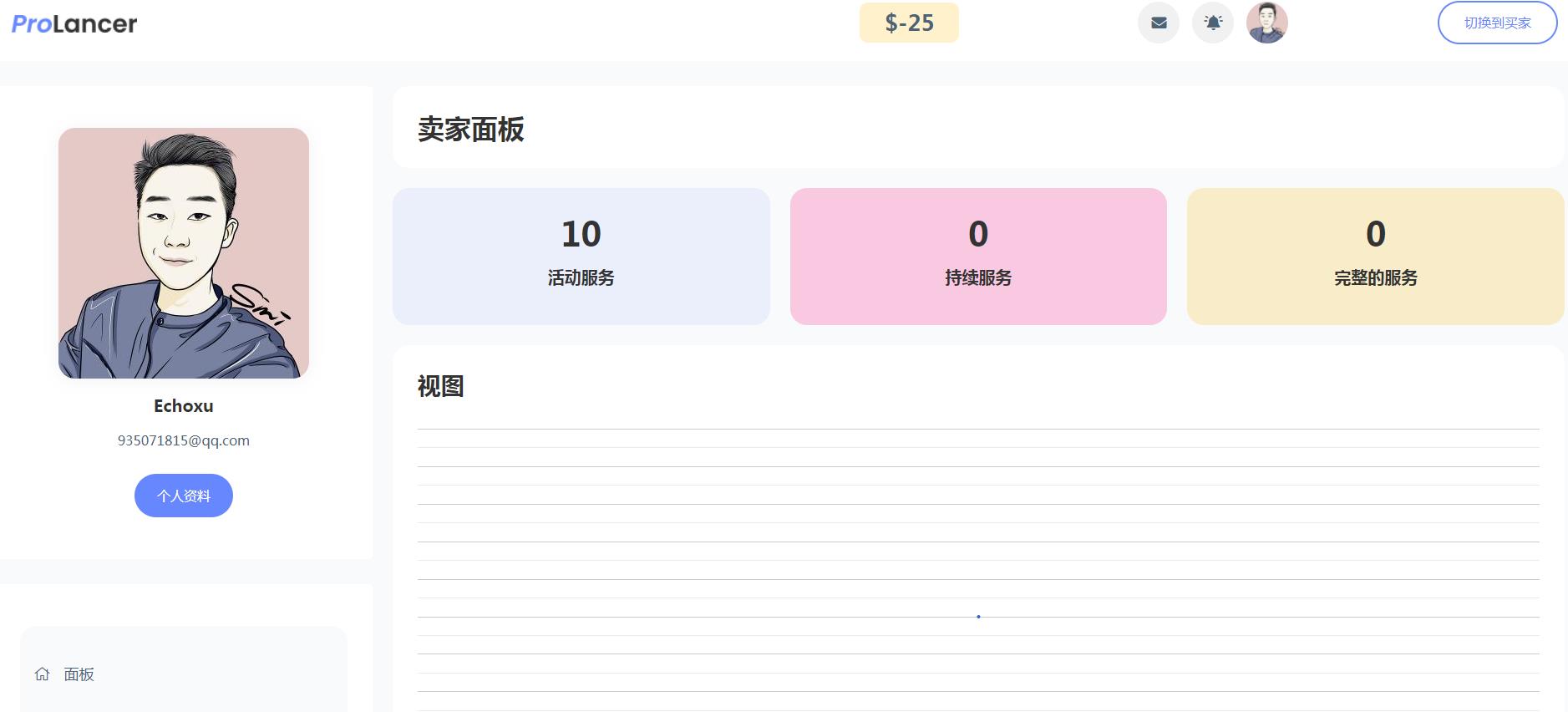Screen dimensions: 1568x712
Task: Click the 活动服务 label
Action: pos(581,277)
